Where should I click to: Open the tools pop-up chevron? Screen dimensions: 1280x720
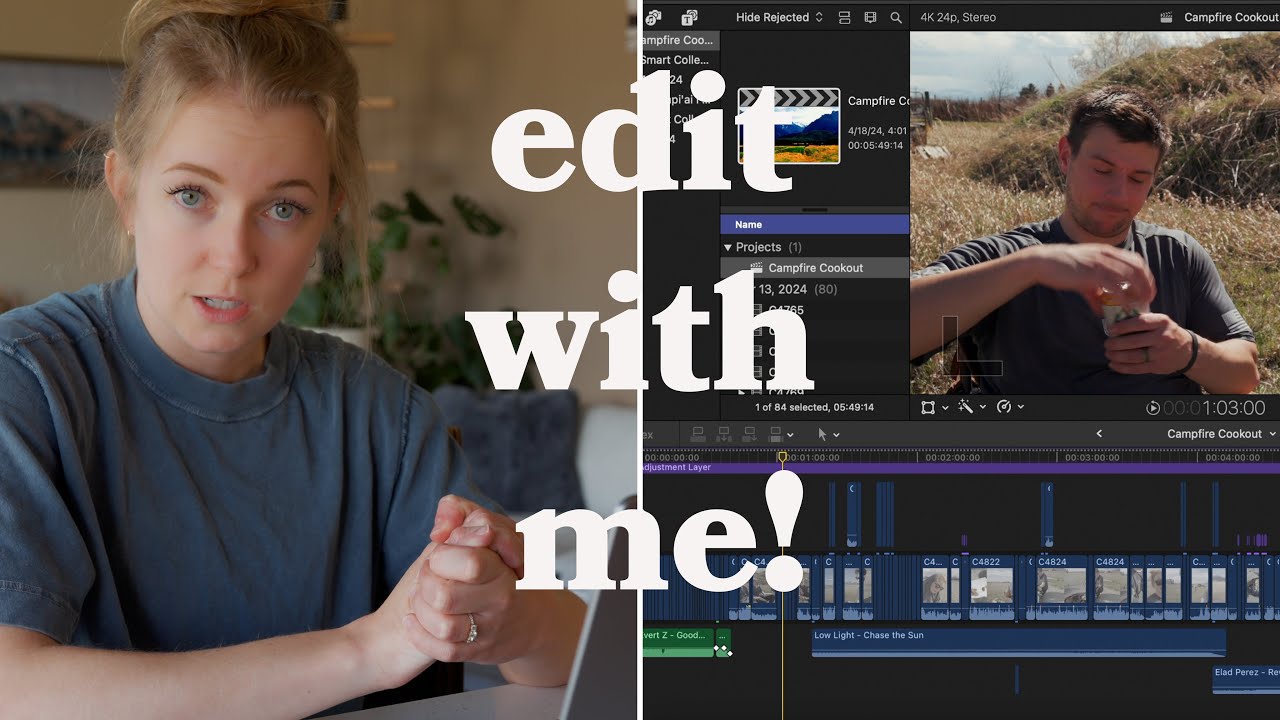[837, 435]
